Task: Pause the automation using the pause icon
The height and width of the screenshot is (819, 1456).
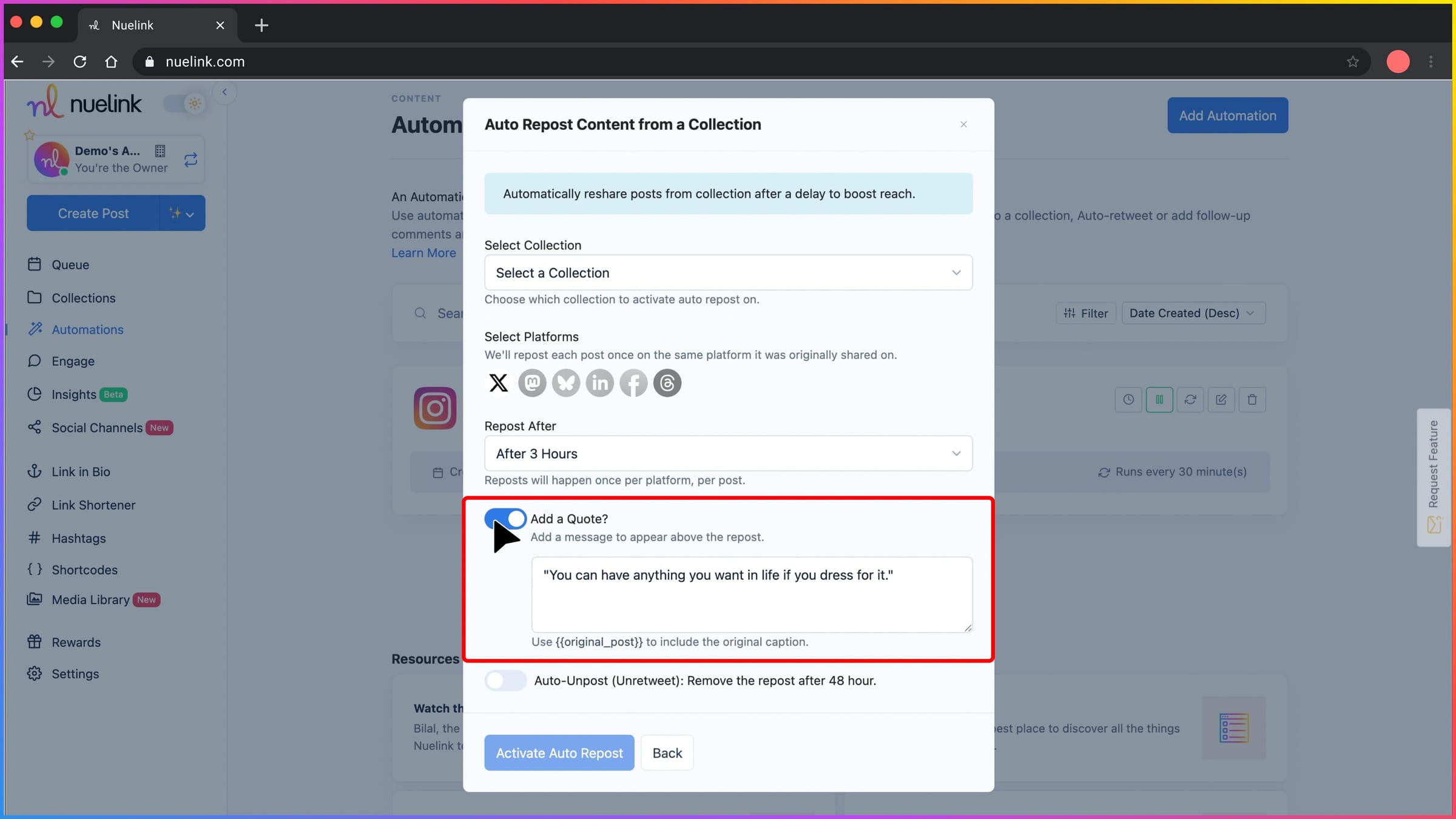Action: 1159,399
